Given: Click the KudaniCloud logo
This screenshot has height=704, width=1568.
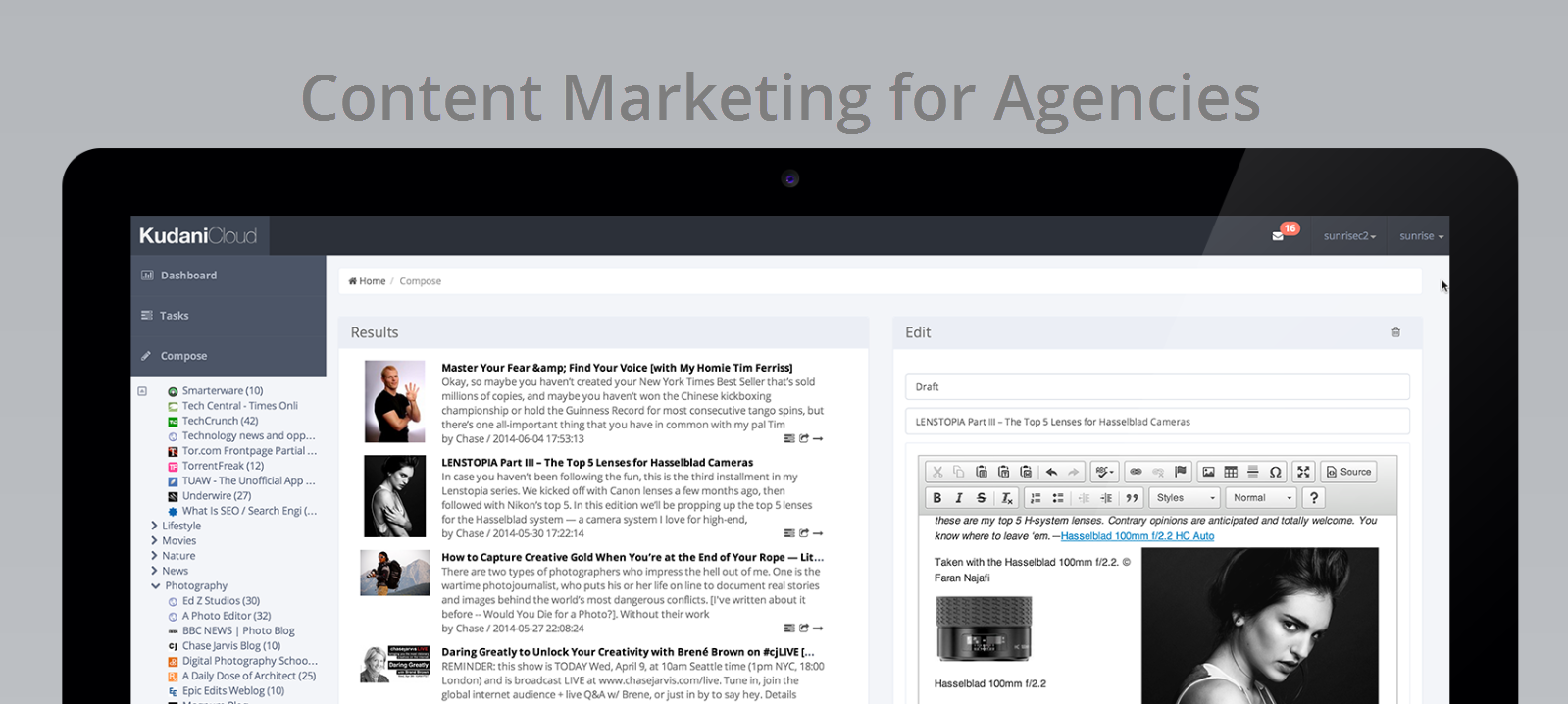Looking at the screenshot, I should pyautogui.click(x=198, y=236).
